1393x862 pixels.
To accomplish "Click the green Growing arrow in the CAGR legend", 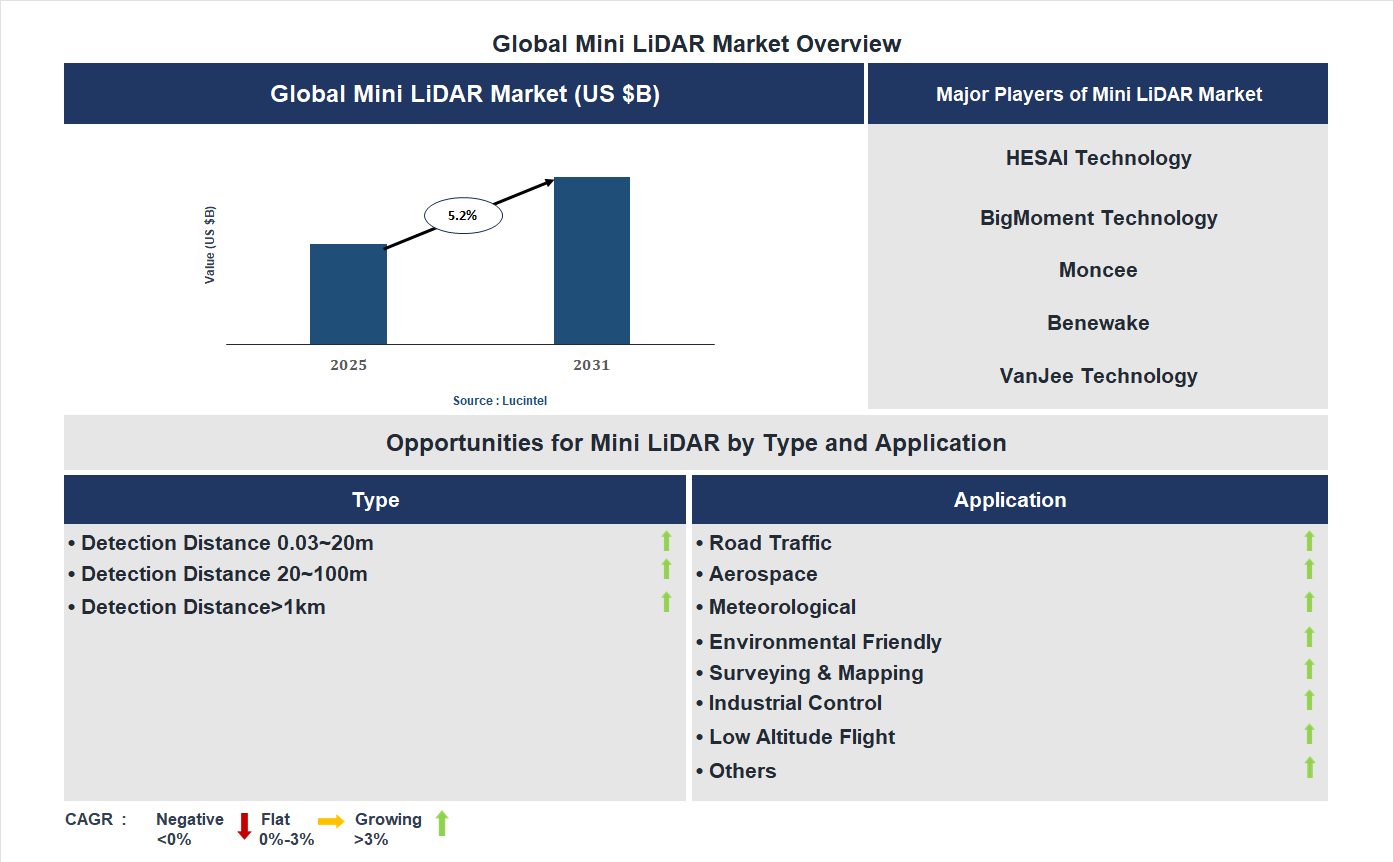I will [x=442, y=827].
